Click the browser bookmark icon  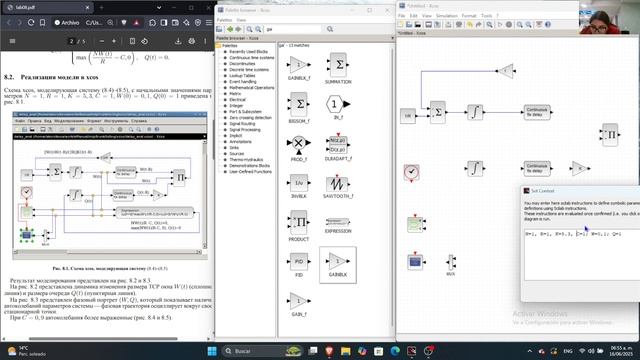tap(42, 22)
